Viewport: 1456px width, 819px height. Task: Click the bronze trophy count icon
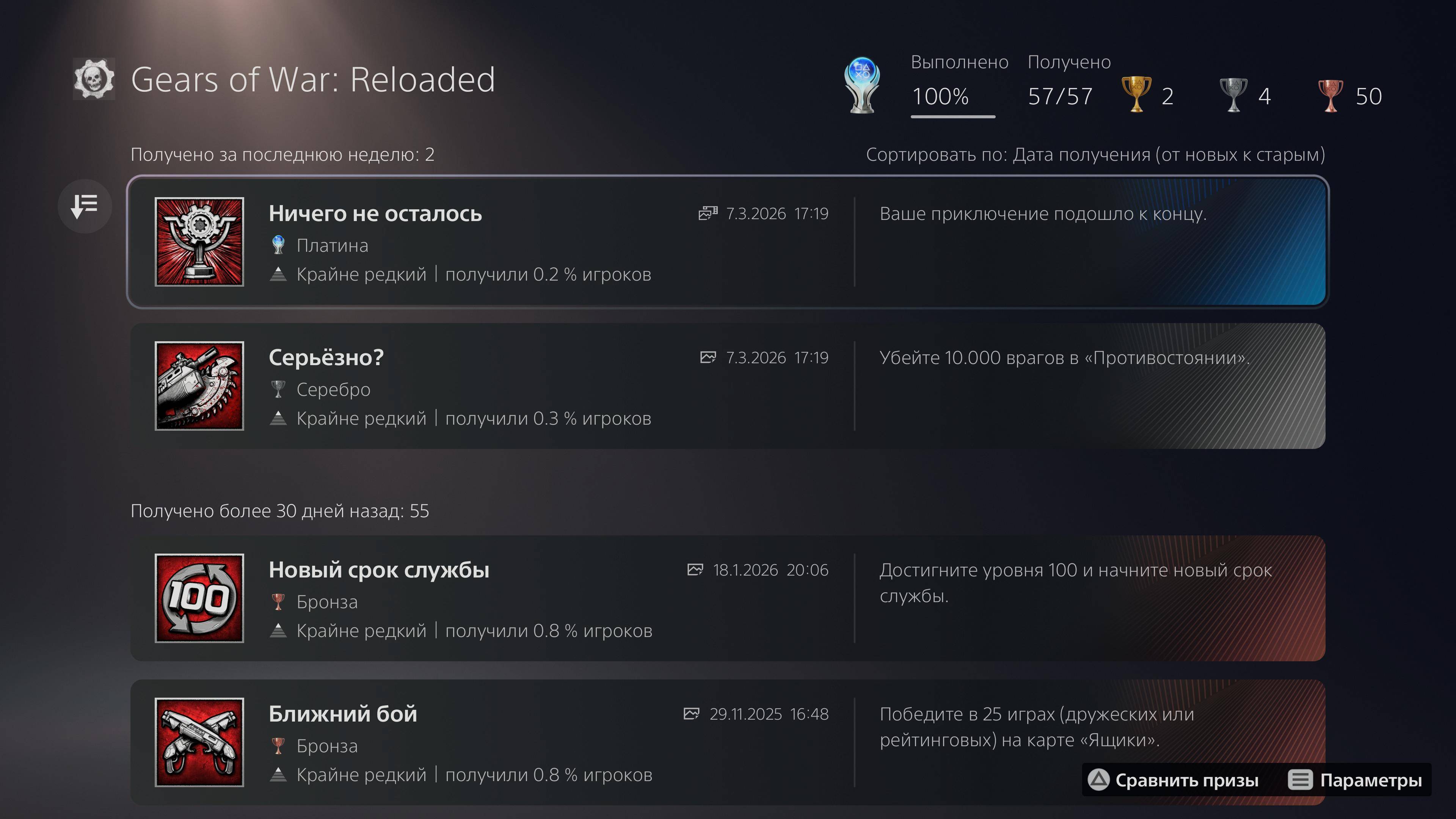coord(1330,95)
